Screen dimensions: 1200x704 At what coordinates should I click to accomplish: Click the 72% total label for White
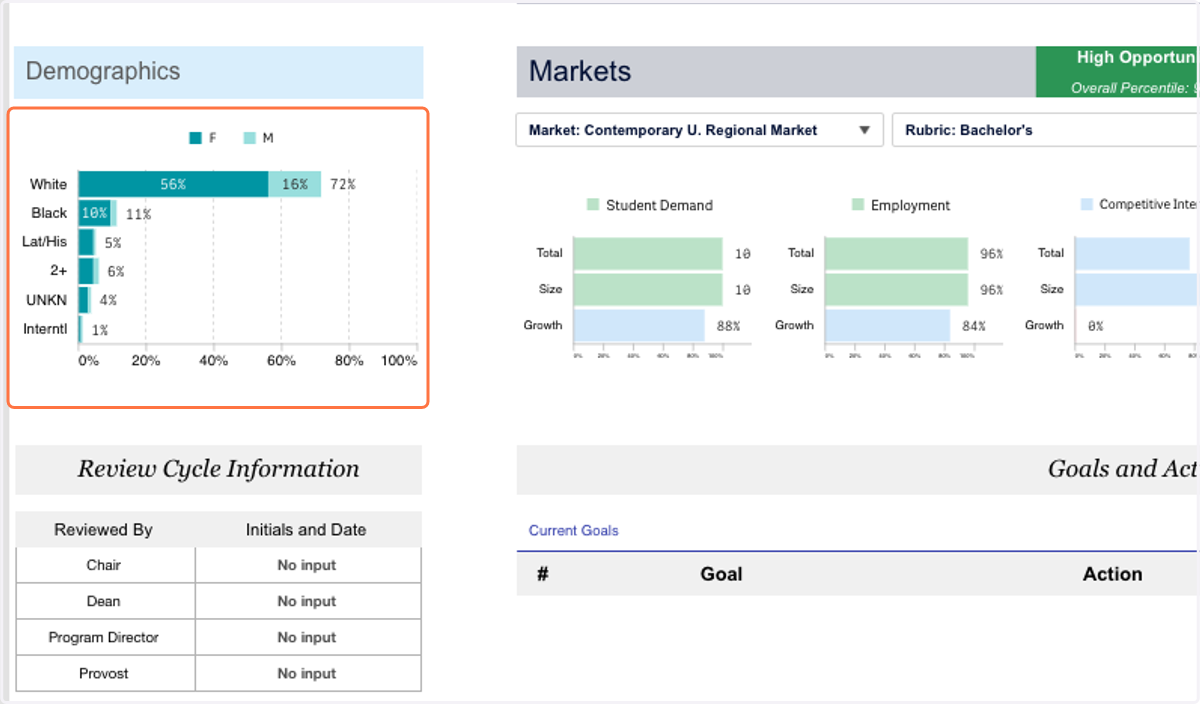pos(343,184)
